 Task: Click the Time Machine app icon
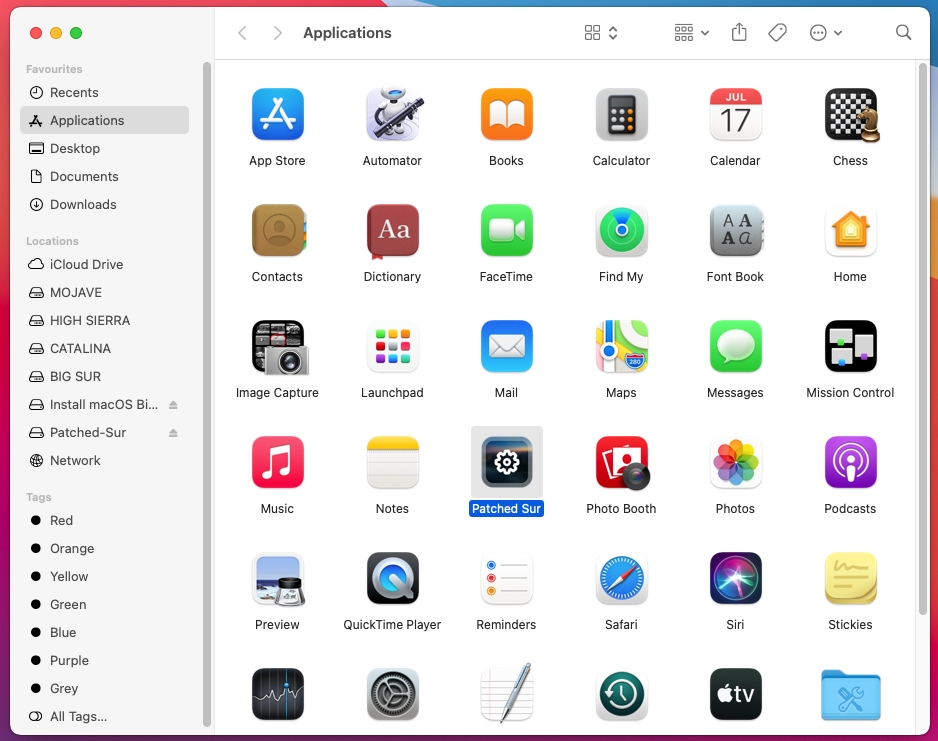click(x=622, y=694)
